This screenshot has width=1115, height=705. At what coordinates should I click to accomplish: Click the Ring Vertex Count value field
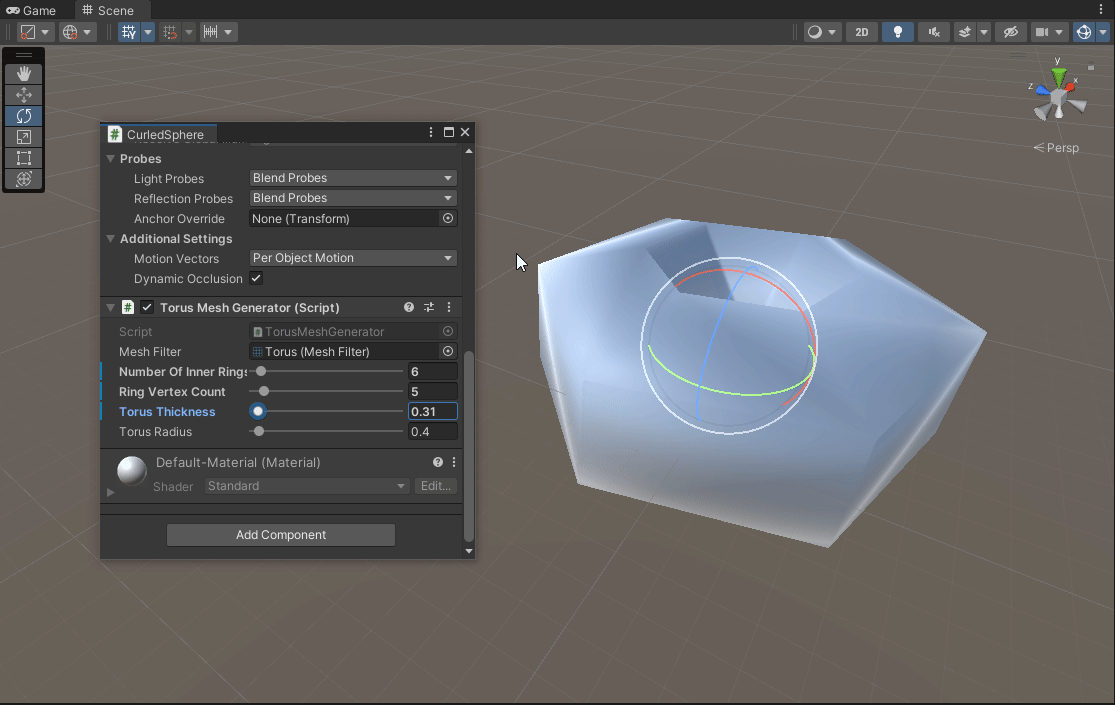click(x=432, y=391)
